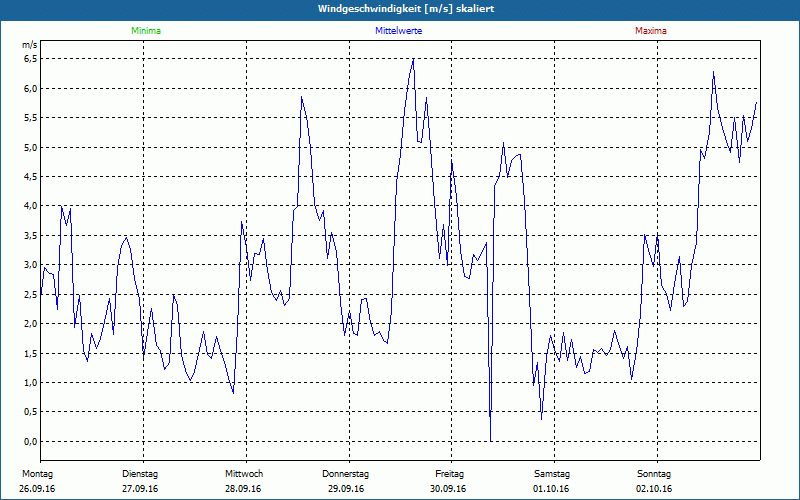
Task: Click the 0,0 y-axis value
Action: (31, 441)
